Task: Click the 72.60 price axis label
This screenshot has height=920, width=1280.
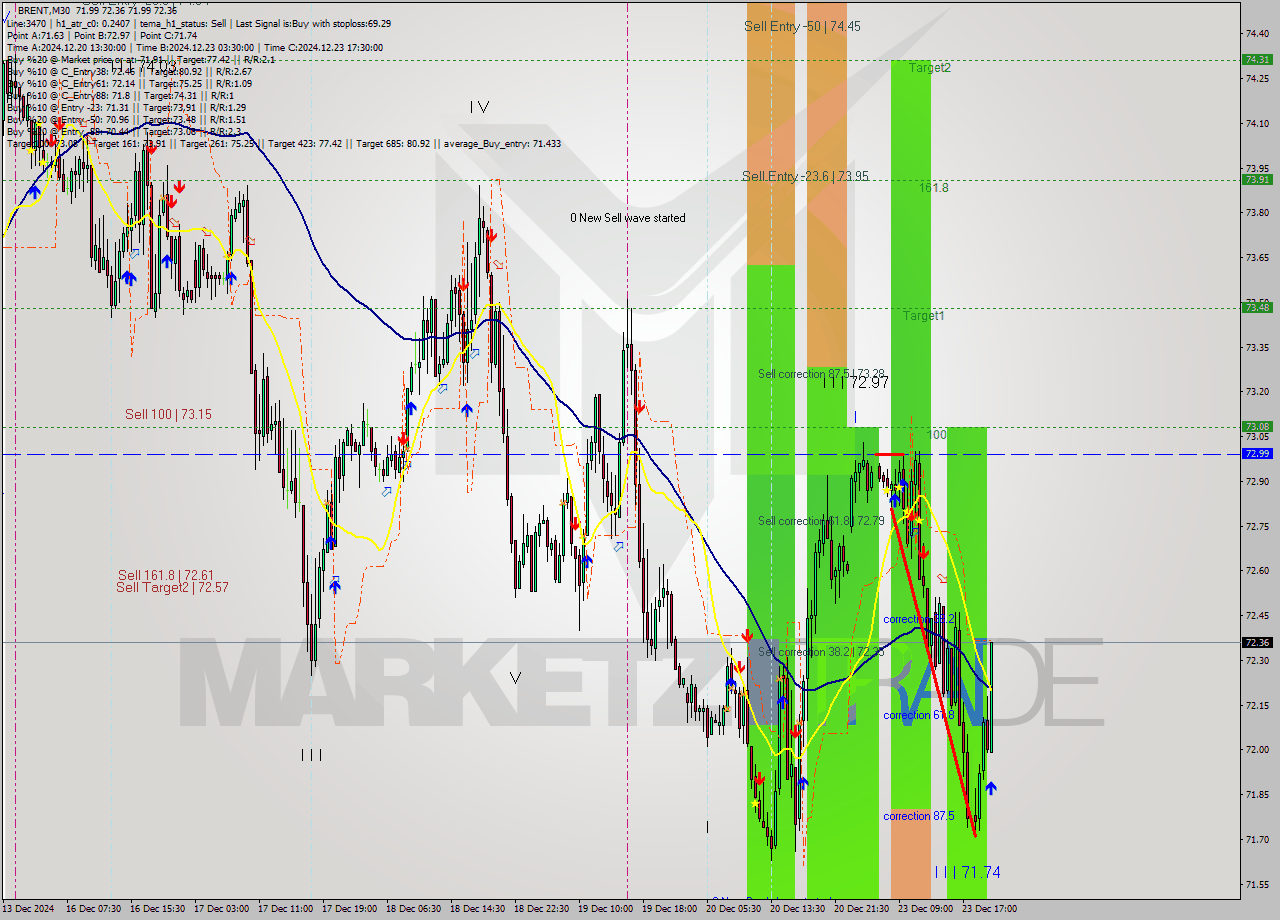Action: click(1257, 571)
